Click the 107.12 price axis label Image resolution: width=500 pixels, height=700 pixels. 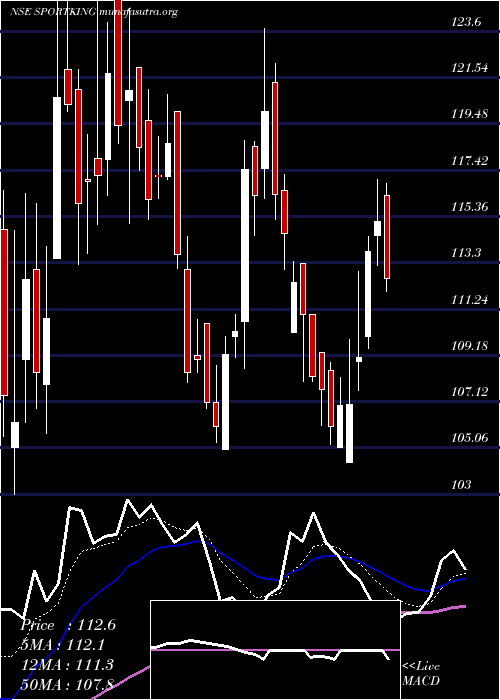469,392
